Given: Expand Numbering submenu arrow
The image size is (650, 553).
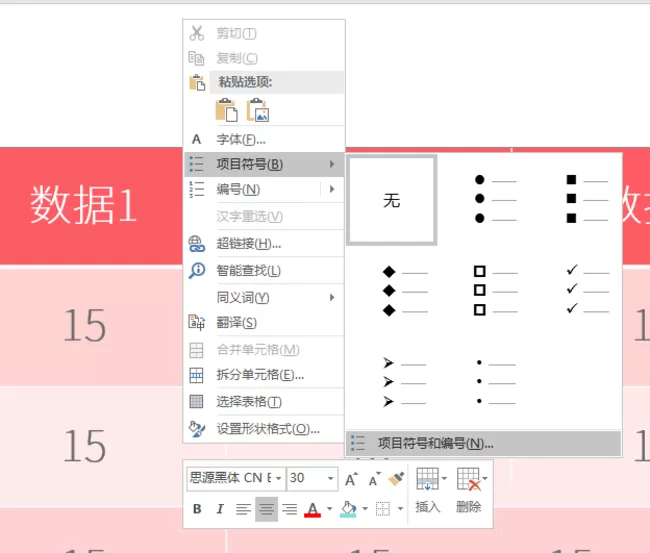Looking at the screenshot, I should pos(332,189).
